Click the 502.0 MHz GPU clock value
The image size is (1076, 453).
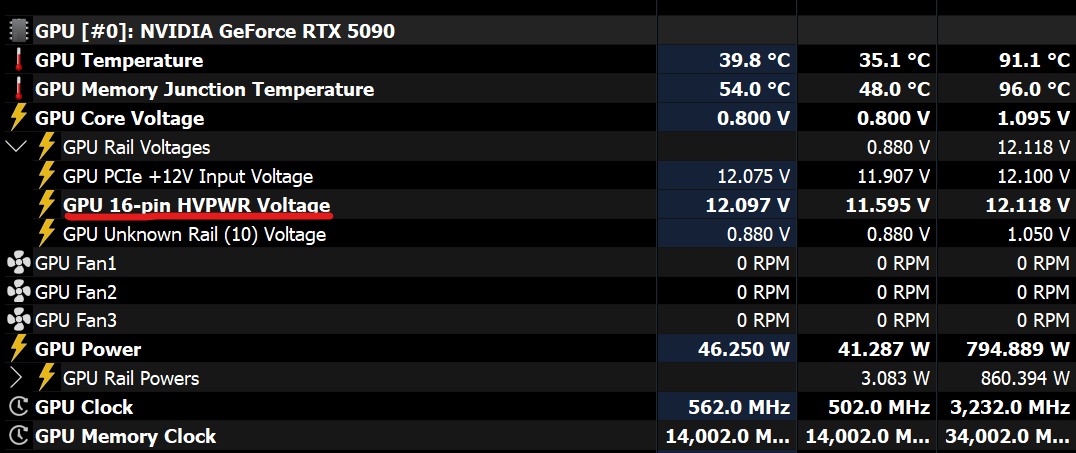coord(879,407)
